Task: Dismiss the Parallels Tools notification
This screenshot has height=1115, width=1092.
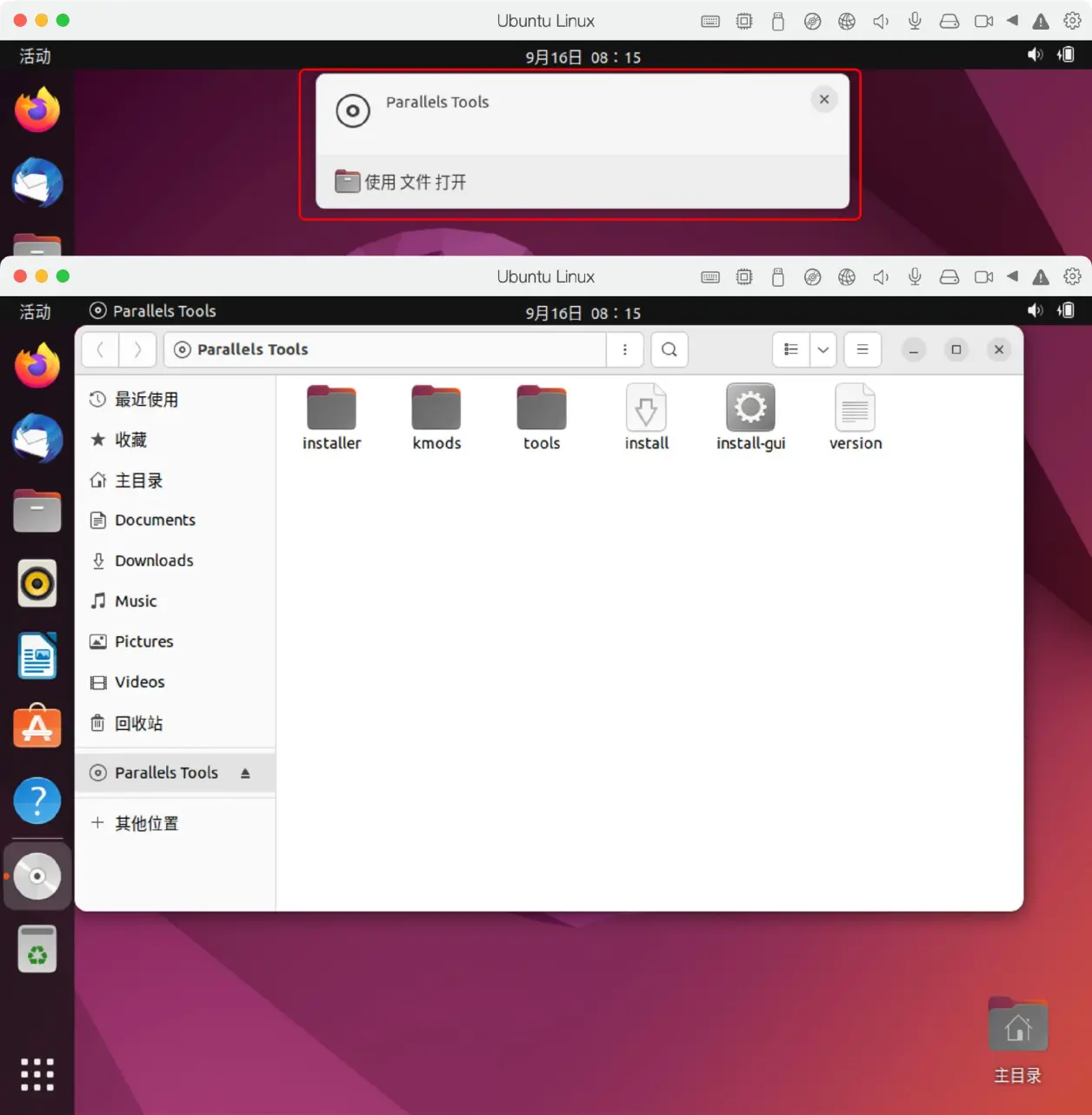Action: [824, 99]
